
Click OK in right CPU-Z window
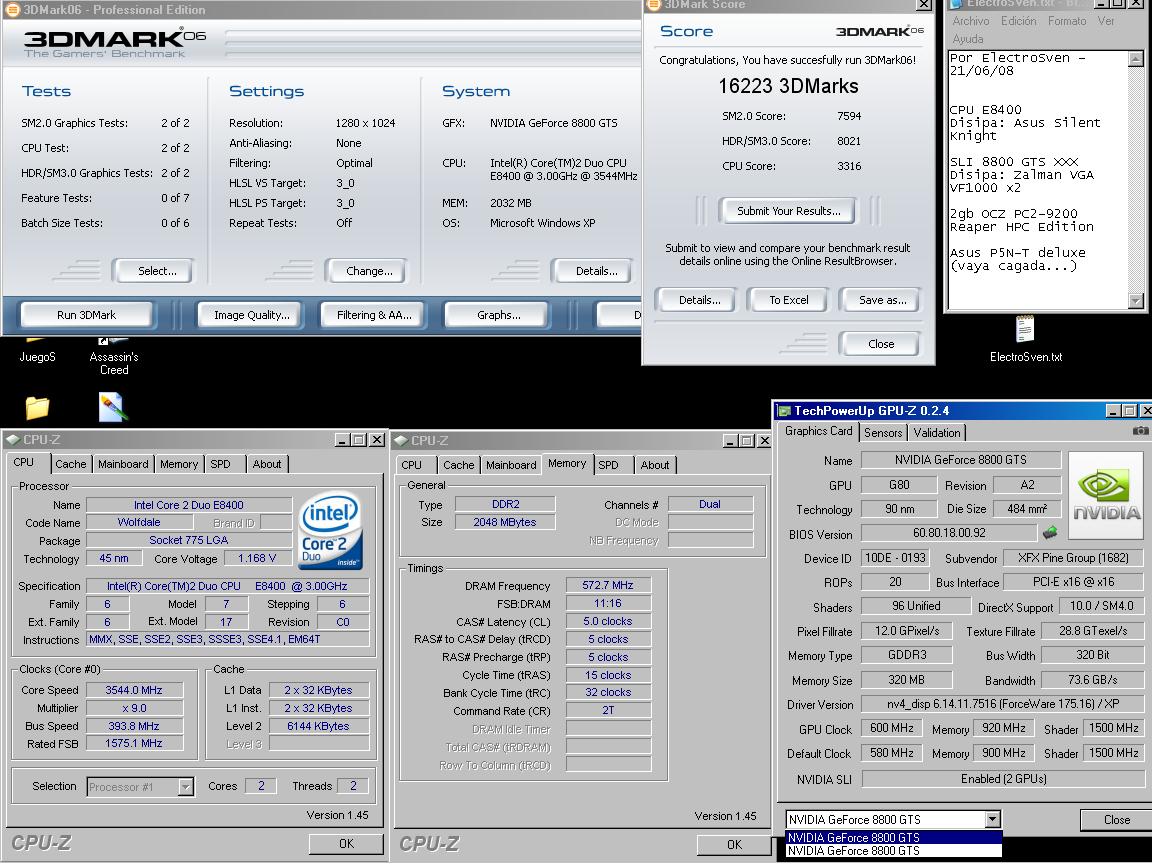(x=734, y=845)
